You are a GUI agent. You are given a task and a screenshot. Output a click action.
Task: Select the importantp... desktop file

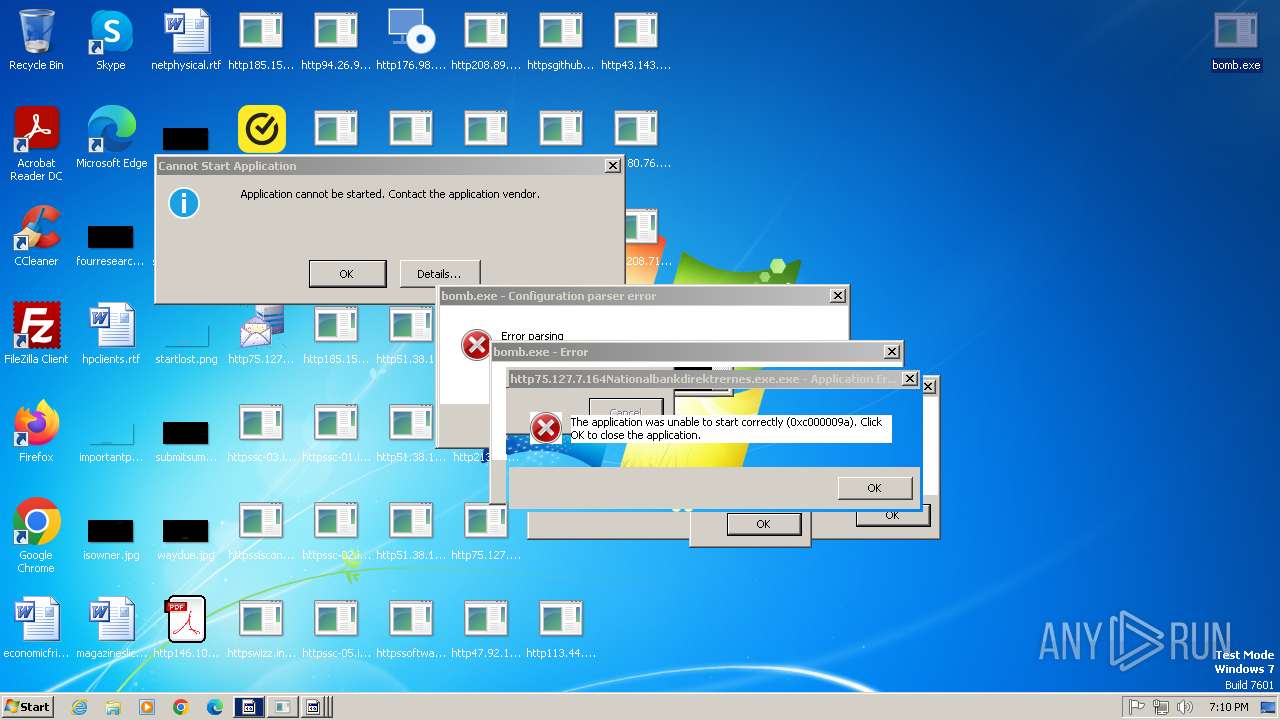pyautogui.click(x=111, y=442)
